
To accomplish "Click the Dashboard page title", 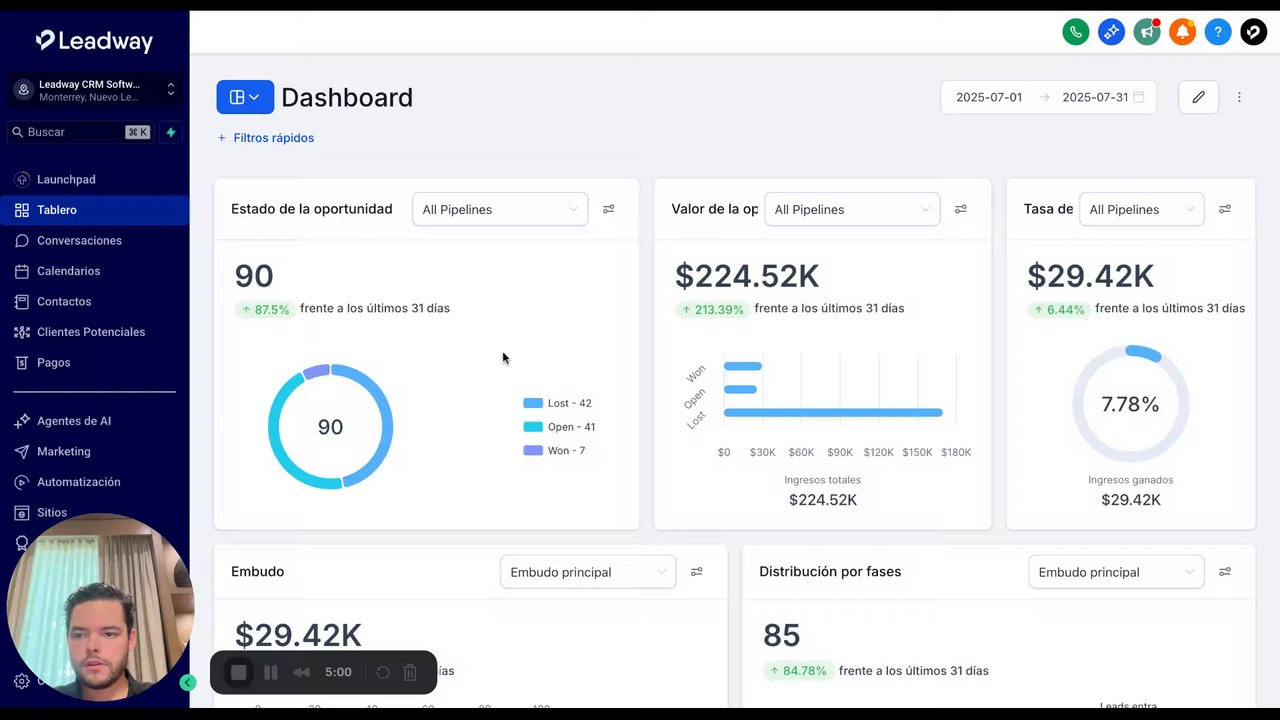I will pyautogui.click(x=347, y=97).
